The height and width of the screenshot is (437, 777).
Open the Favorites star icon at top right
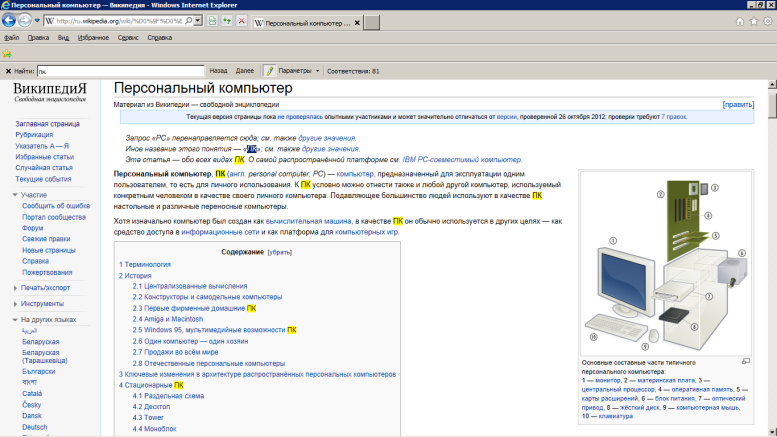point(754,21)
